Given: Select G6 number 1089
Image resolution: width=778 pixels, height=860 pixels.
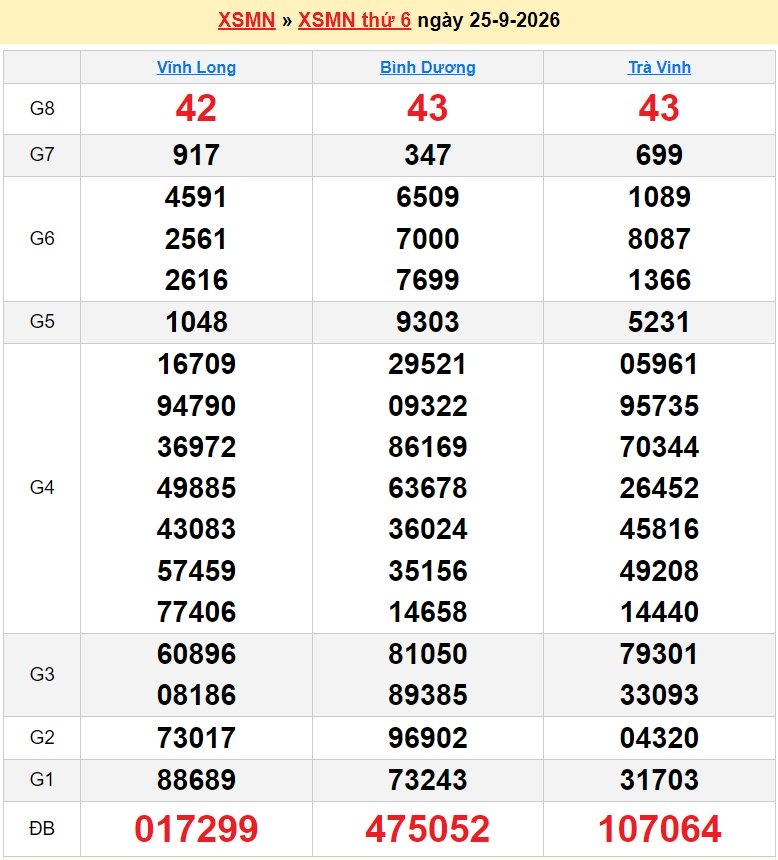Looking at the screenshot, I should (659, 197).
